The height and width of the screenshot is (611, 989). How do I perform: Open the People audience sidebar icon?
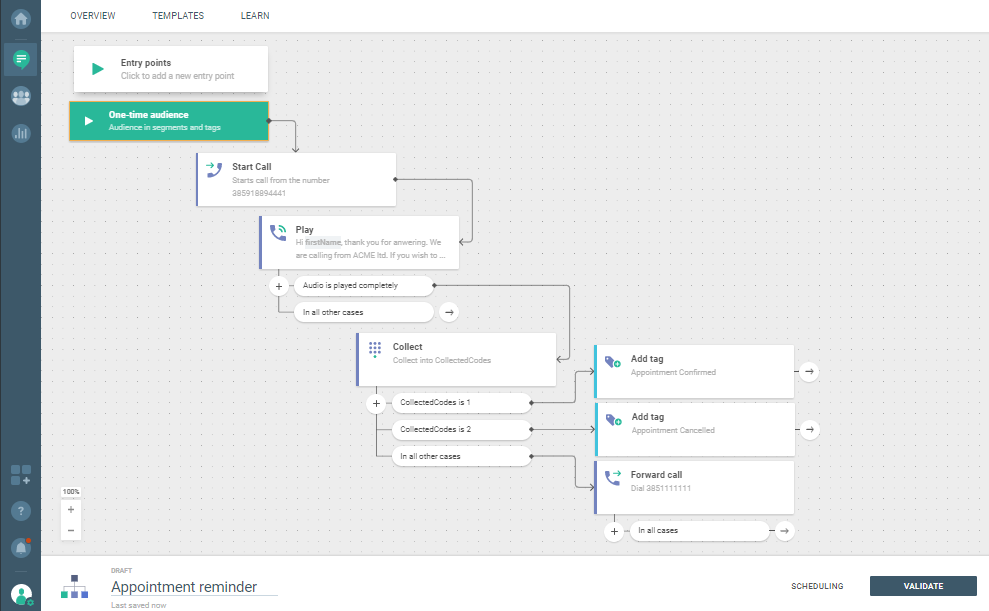click(x=20, y=96)
